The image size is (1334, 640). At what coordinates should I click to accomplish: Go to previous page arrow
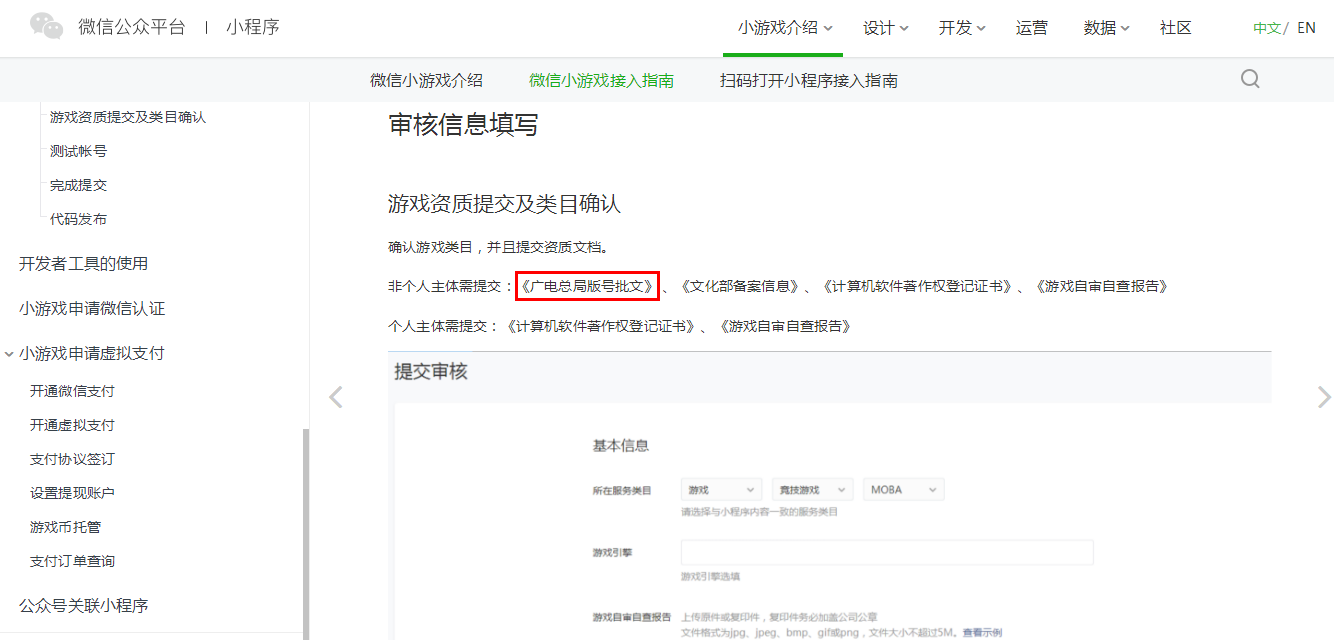click(336, 397)
